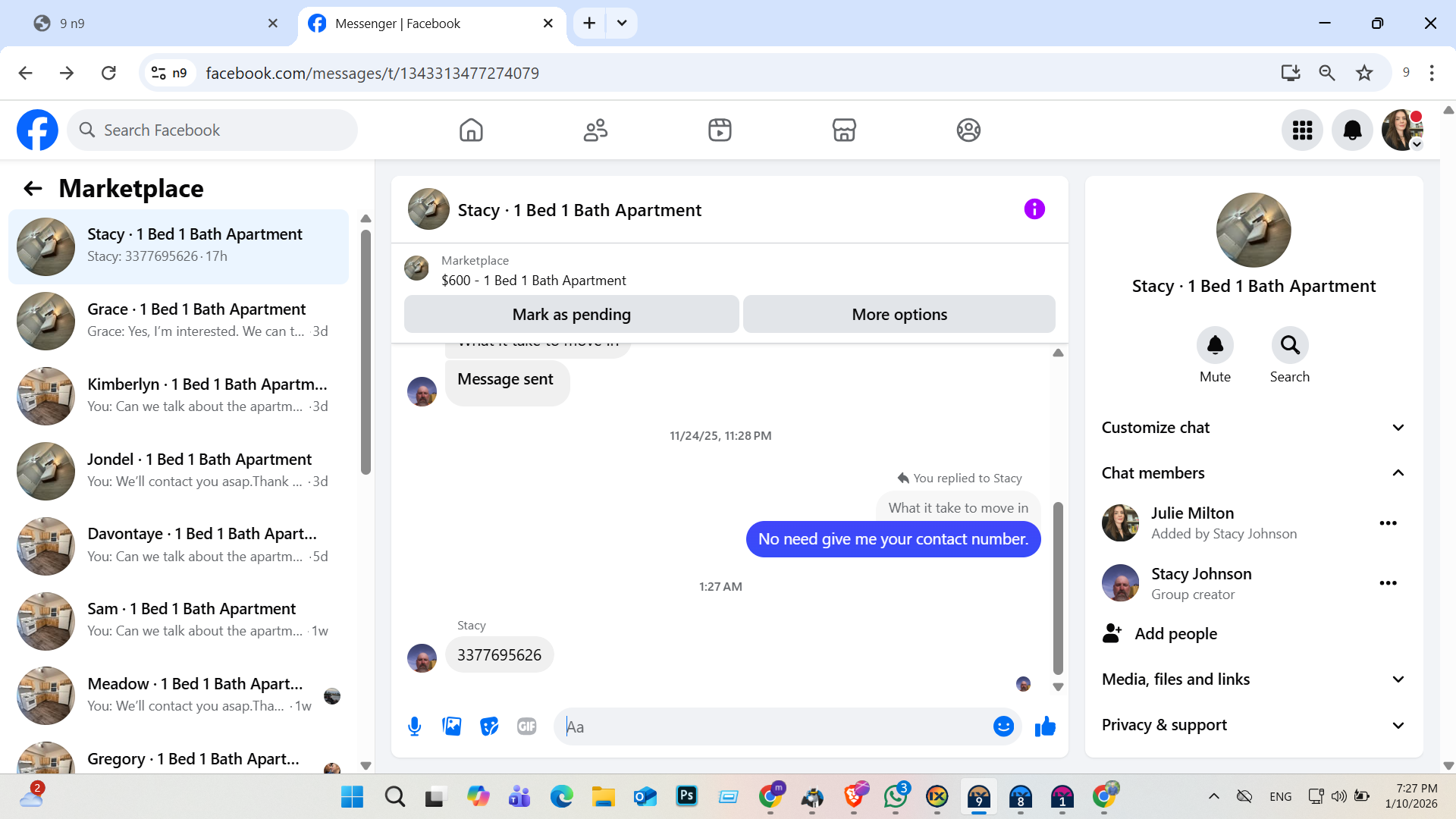The height and width of the screenshot is (819, 1456).
Task: Send a thumbs-up like
Action: [x=1045, y=726]
